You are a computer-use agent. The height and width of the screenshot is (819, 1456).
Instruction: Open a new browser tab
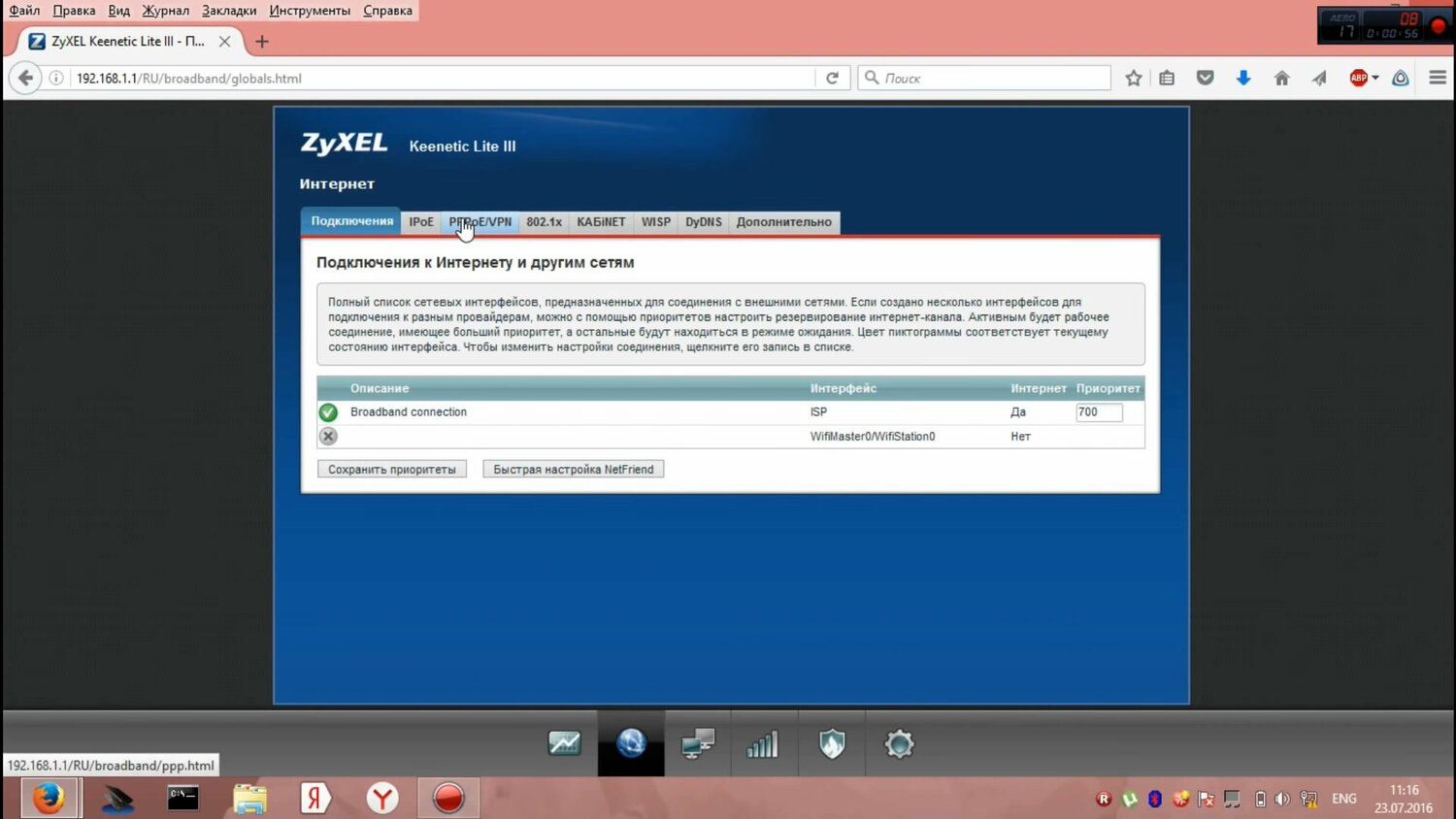point(261,42)
